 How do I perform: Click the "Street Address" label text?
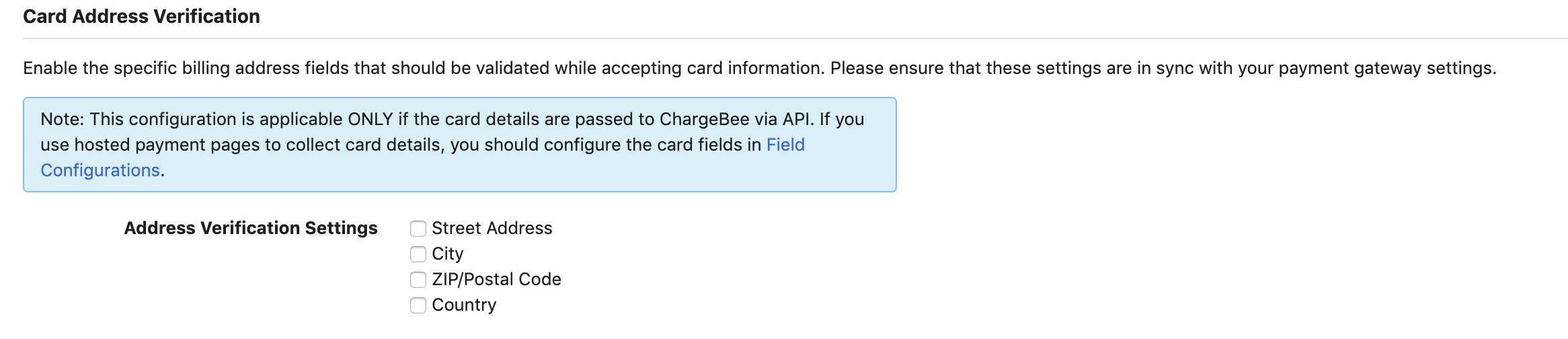click(492, 229)
